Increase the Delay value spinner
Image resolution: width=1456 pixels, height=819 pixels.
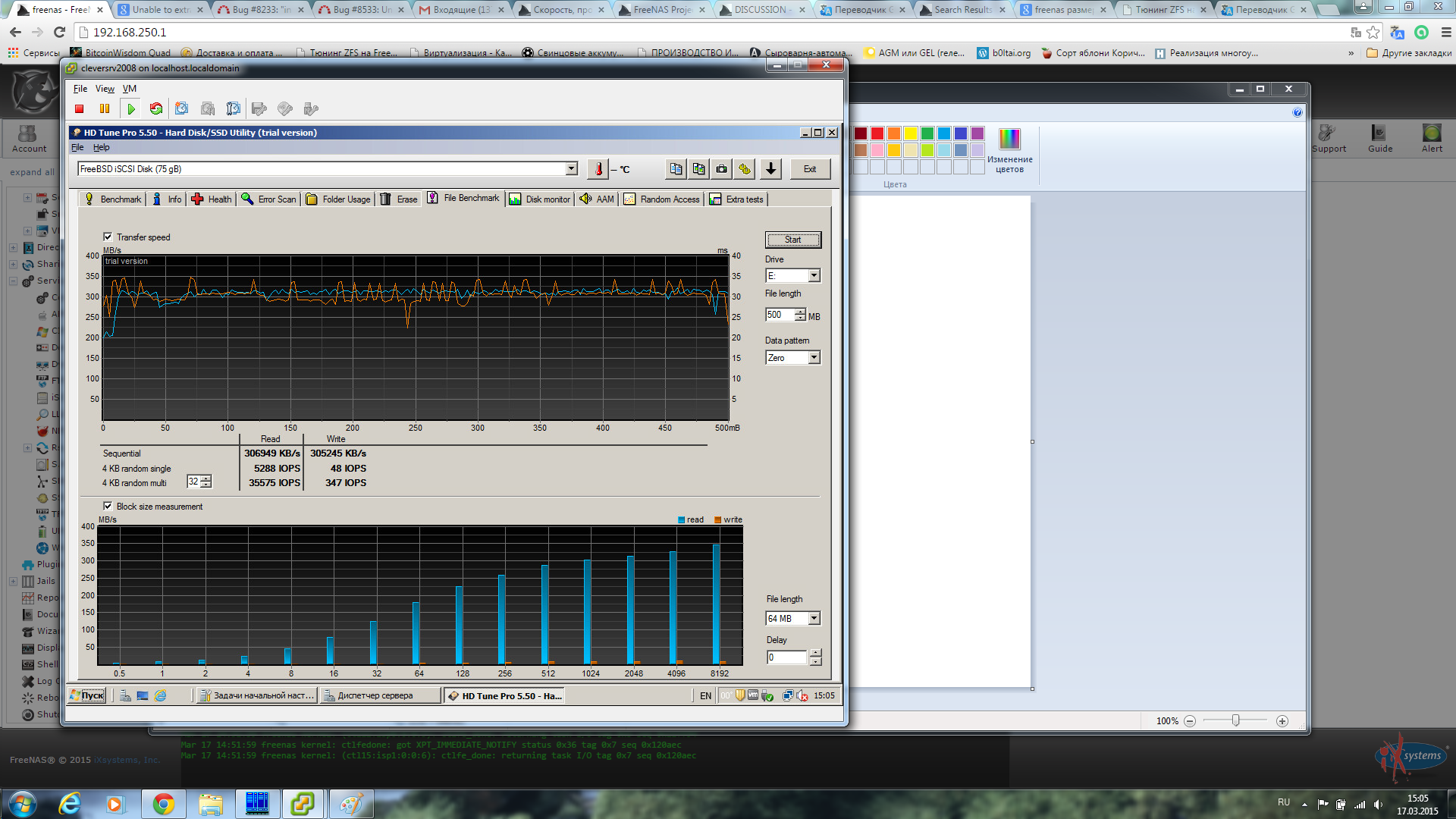point(815,653)
